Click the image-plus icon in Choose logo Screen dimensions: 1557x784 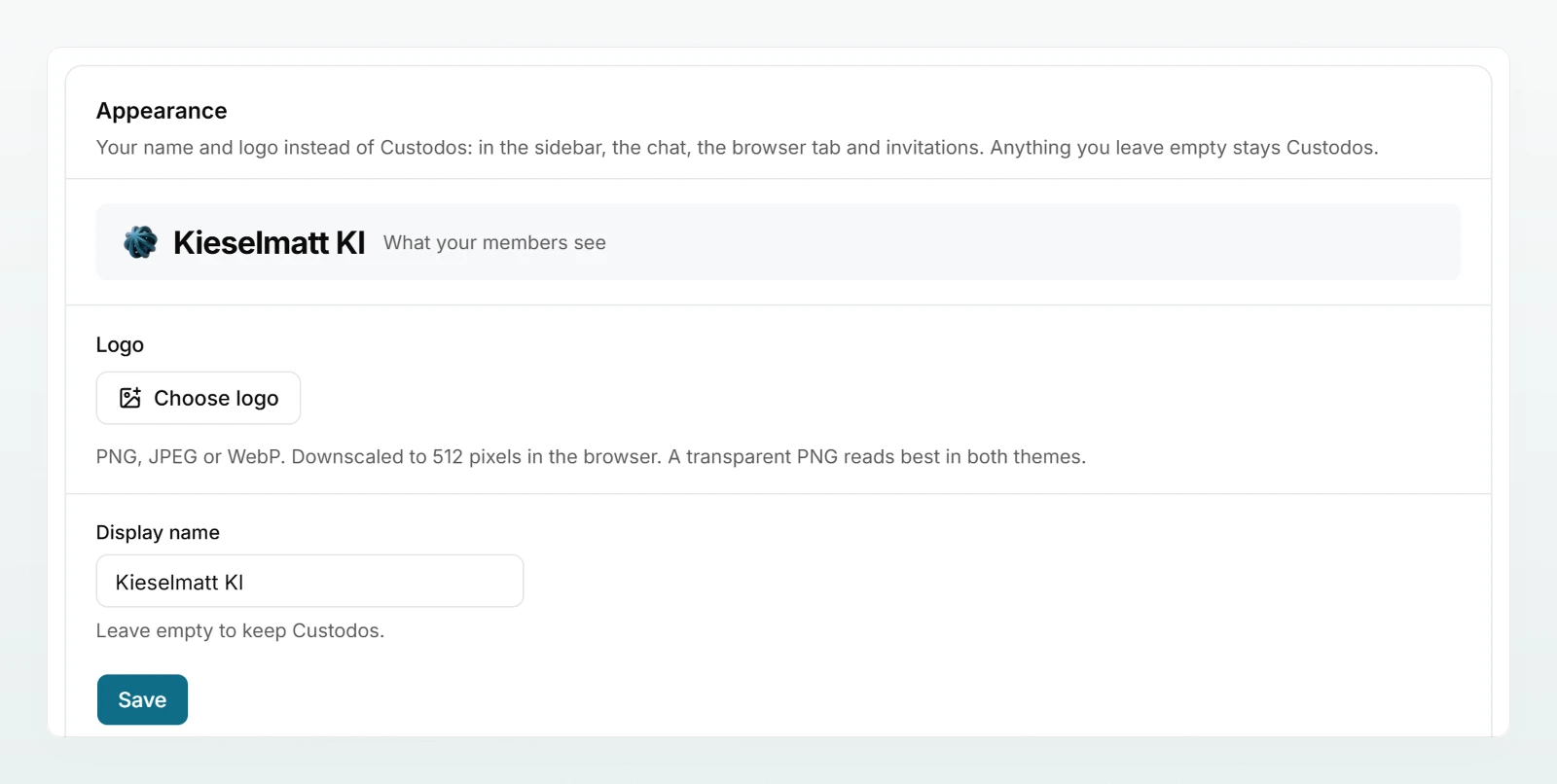pyautogui.click(x=130, y=398)
